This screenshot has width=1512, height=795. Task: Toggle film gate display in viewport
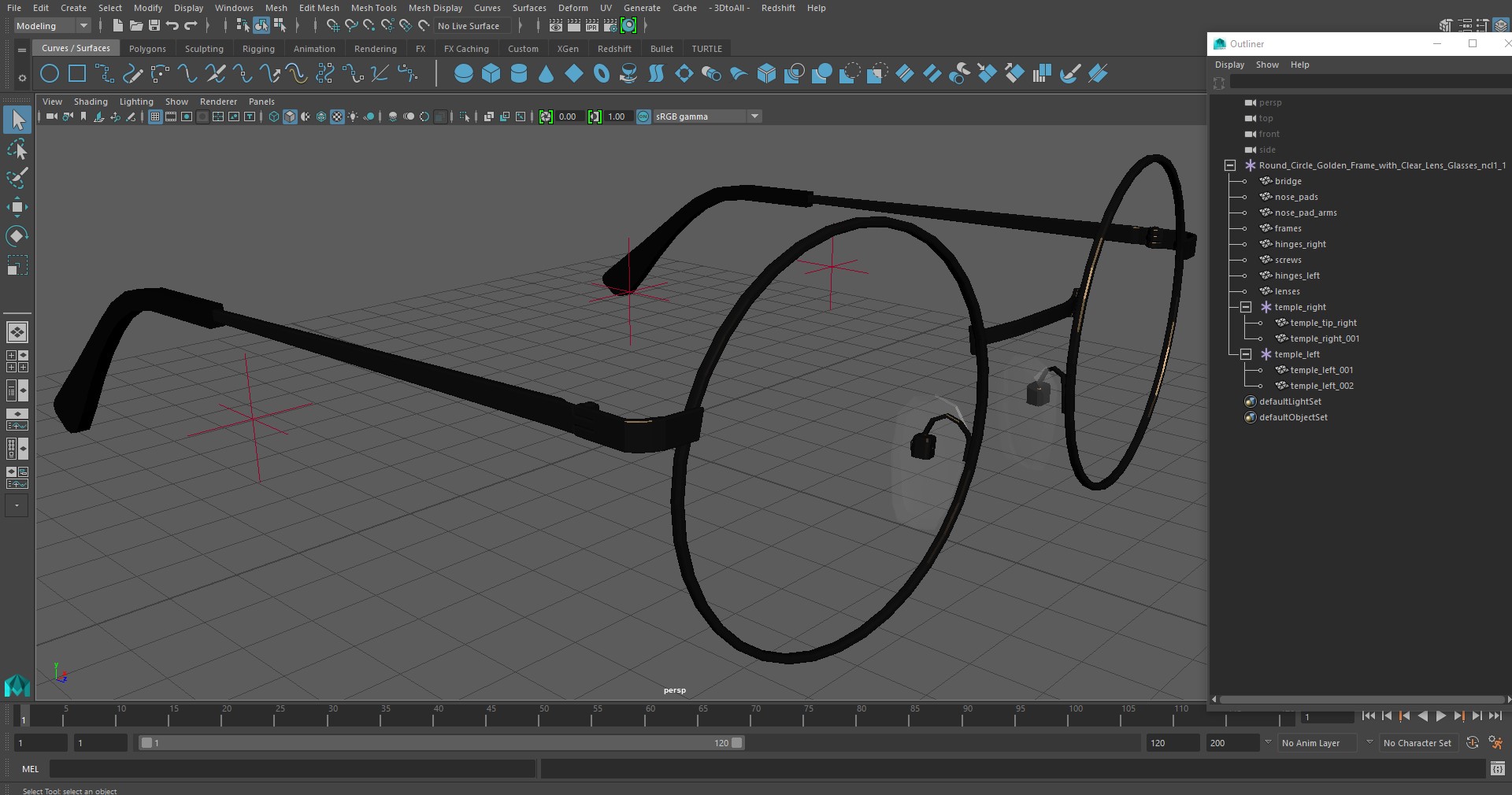pyautogui.click(x=171, y=116)
